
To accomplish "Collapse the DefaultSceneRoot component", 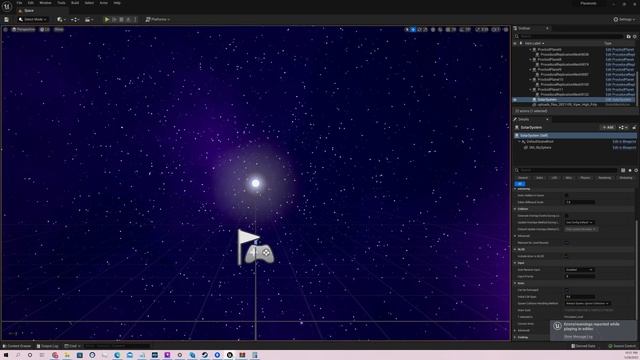I will click(x=520, y=142).
